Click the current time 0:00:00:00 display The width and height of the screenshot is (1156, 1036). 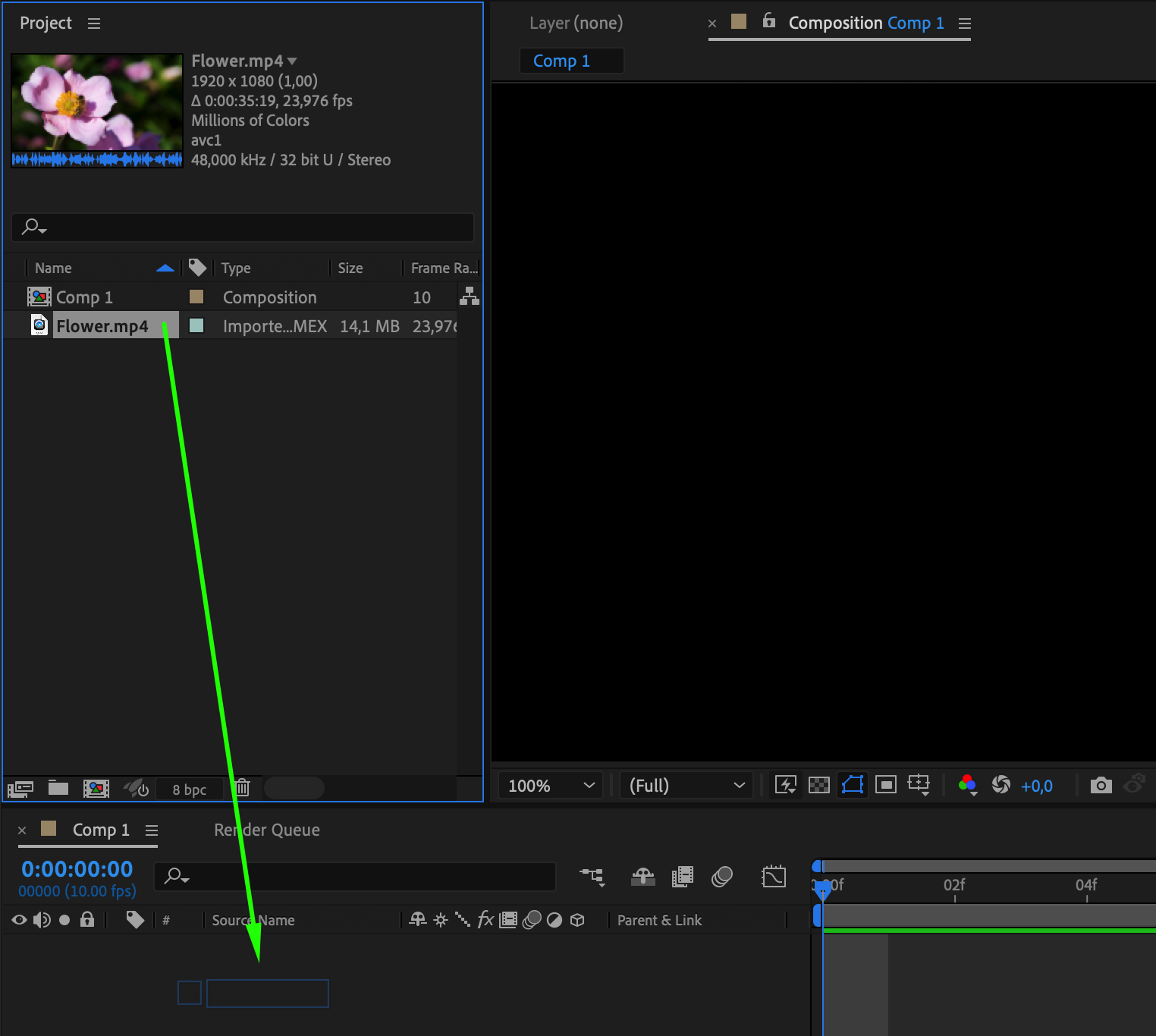(x=77, y=869)
